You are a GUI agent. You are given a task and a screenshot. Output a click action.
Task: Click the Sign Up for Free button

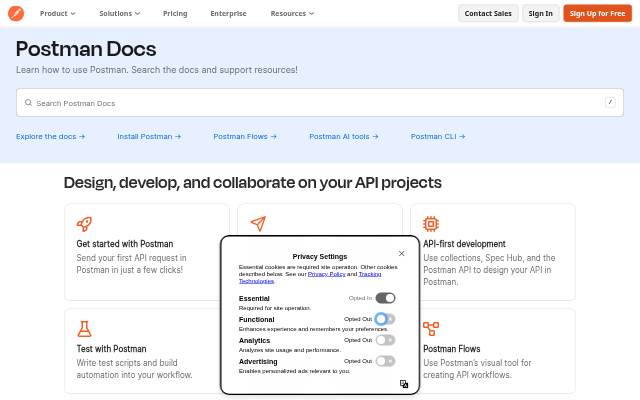pyautogui.click(x=597, y=13)
